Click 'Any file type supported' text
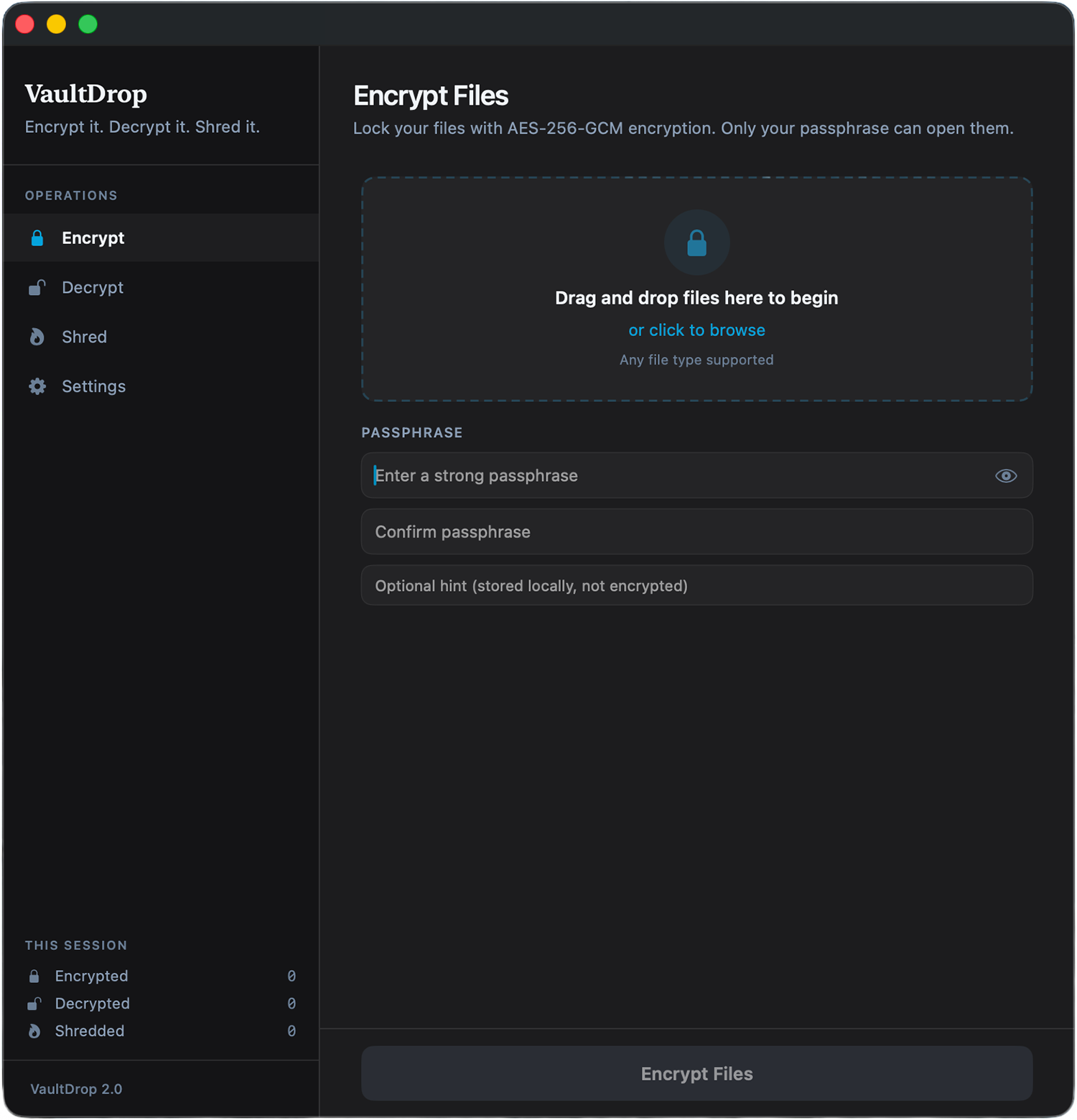This screenshot has width=1077, height=1120. click(x=696, y=360)
